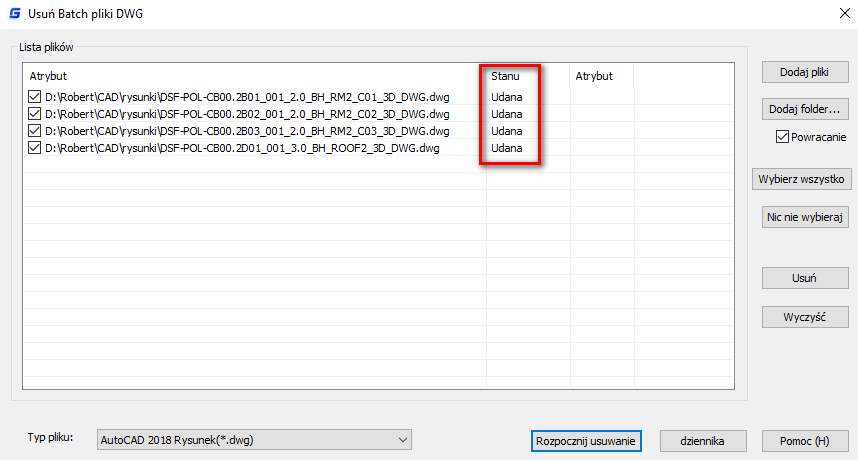Uncheck the RM2_C01_3D_DWG.dwg file checkbox
Image resolution: width=858 pixels, height=460 pixels.
(35, 97)
